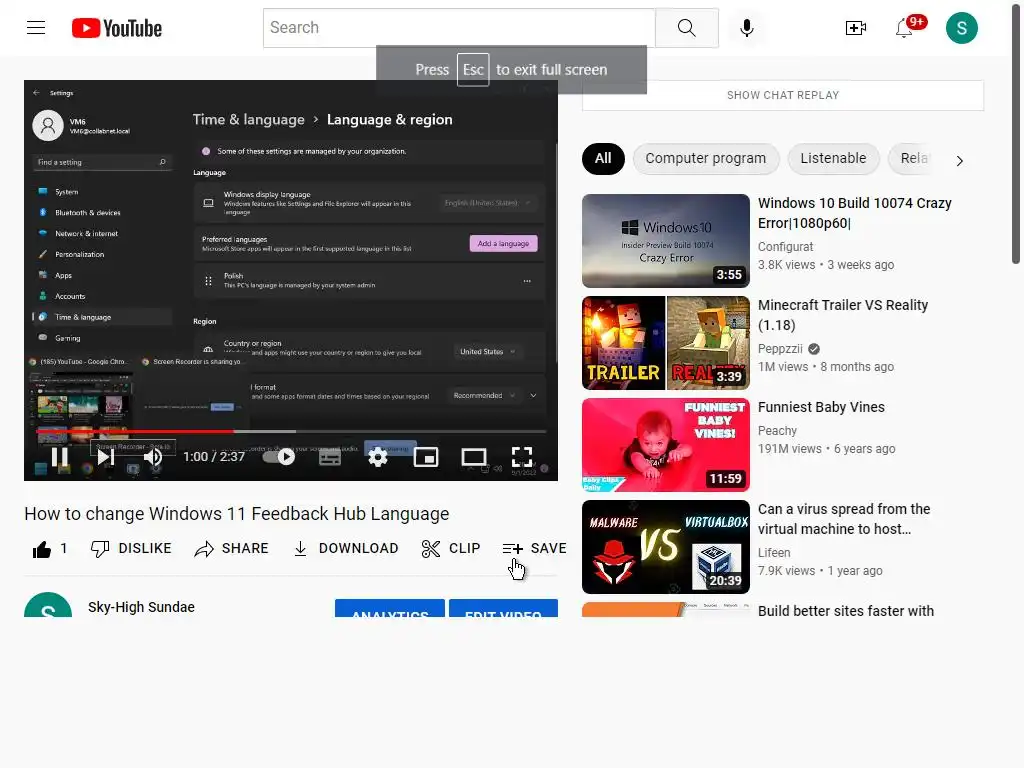Image resolution: width=1024 pixels, height=768 pixels.
Task: Share the video
Action: click(232, 549)
